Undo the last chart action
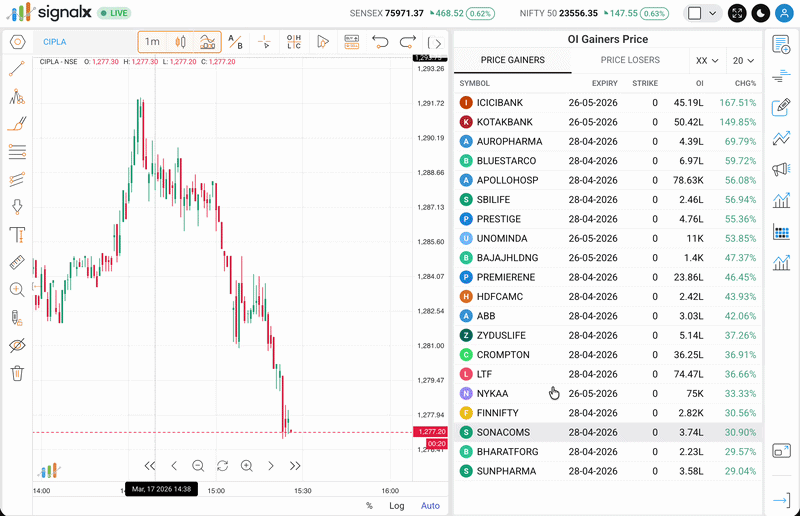 point(380,42)
